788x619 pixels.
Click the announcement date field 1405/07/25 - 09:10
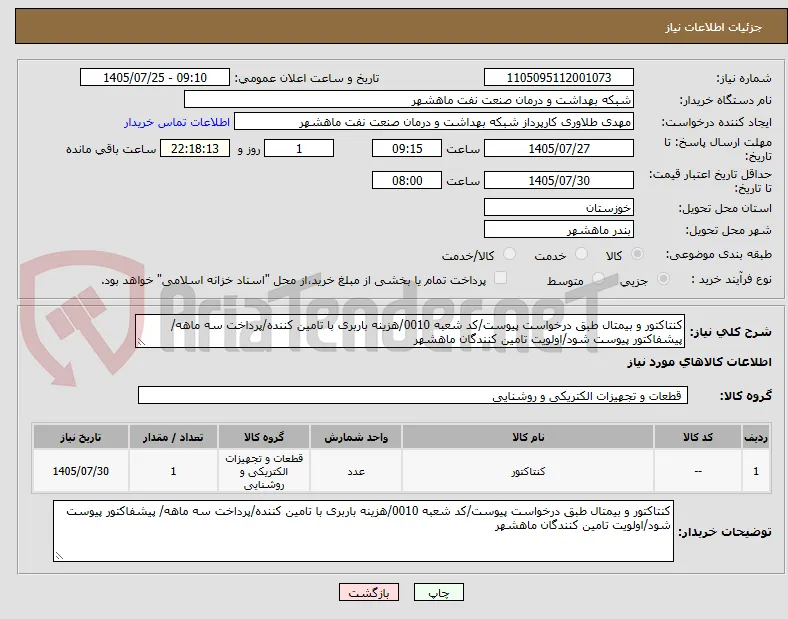point(155,77)
